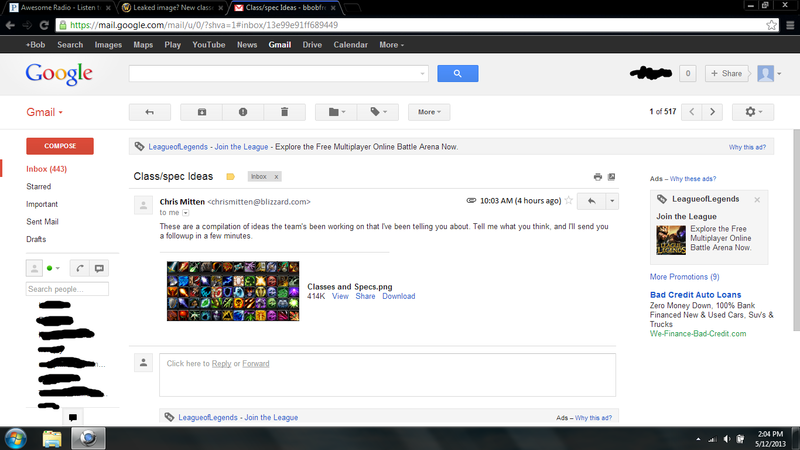Click the attachment paperclip icon
The height and width of the screenshot is (450, 800).
click(x=471, y=201)
